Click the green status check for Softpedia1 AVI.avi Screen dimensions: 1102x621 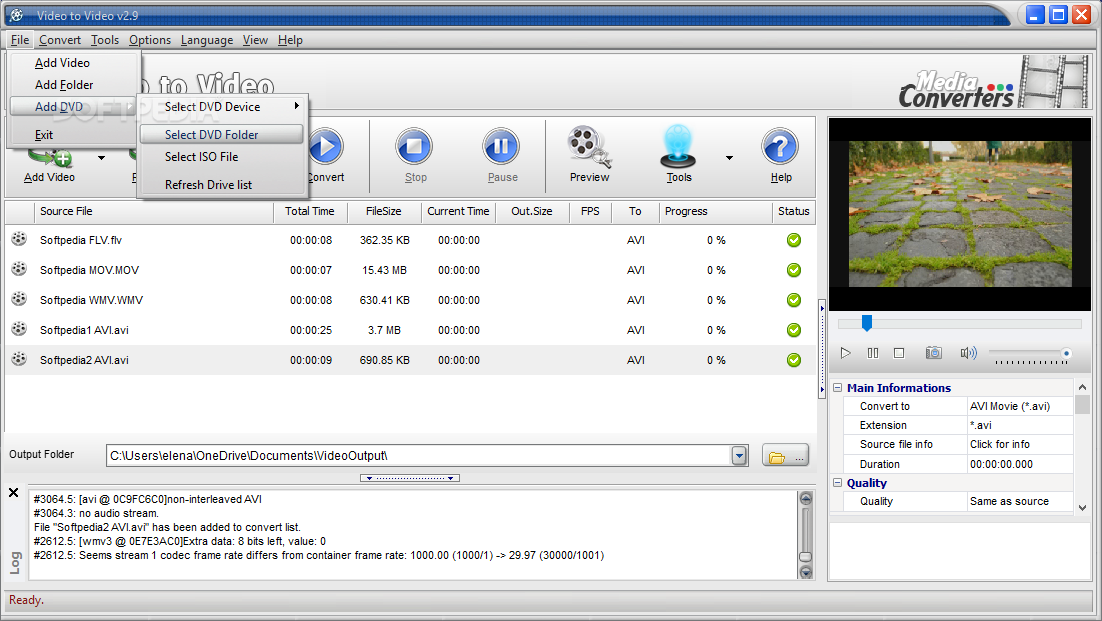(x=793, y=330)
